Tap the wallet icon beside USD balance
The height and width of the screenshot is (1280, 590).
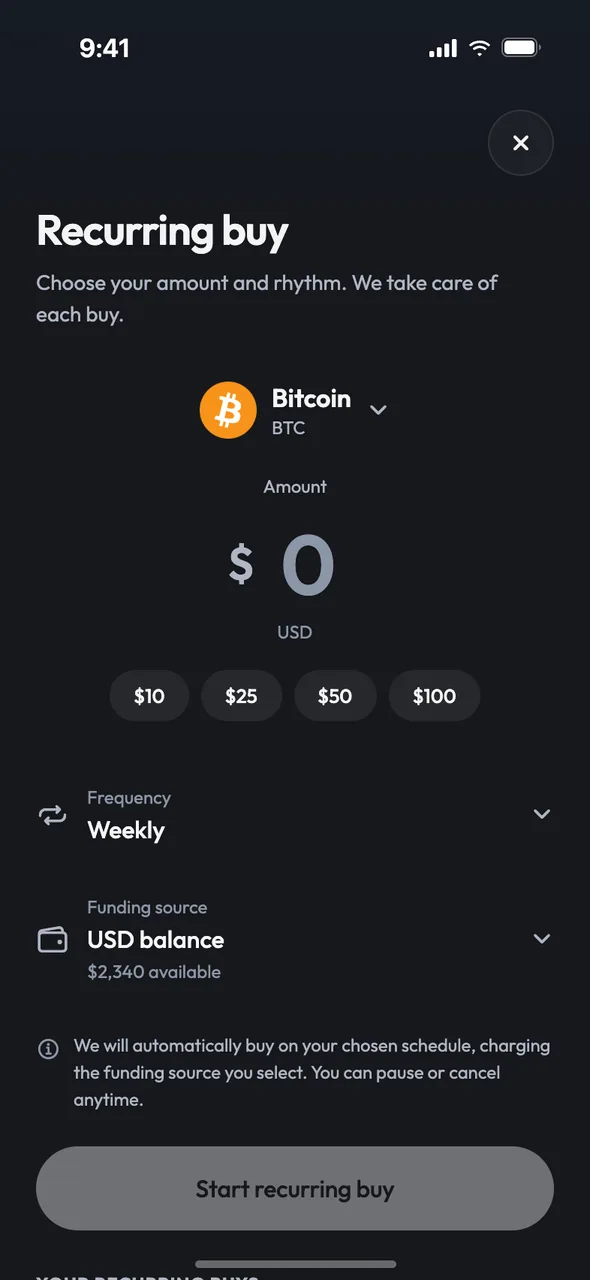tap(52, 940)
